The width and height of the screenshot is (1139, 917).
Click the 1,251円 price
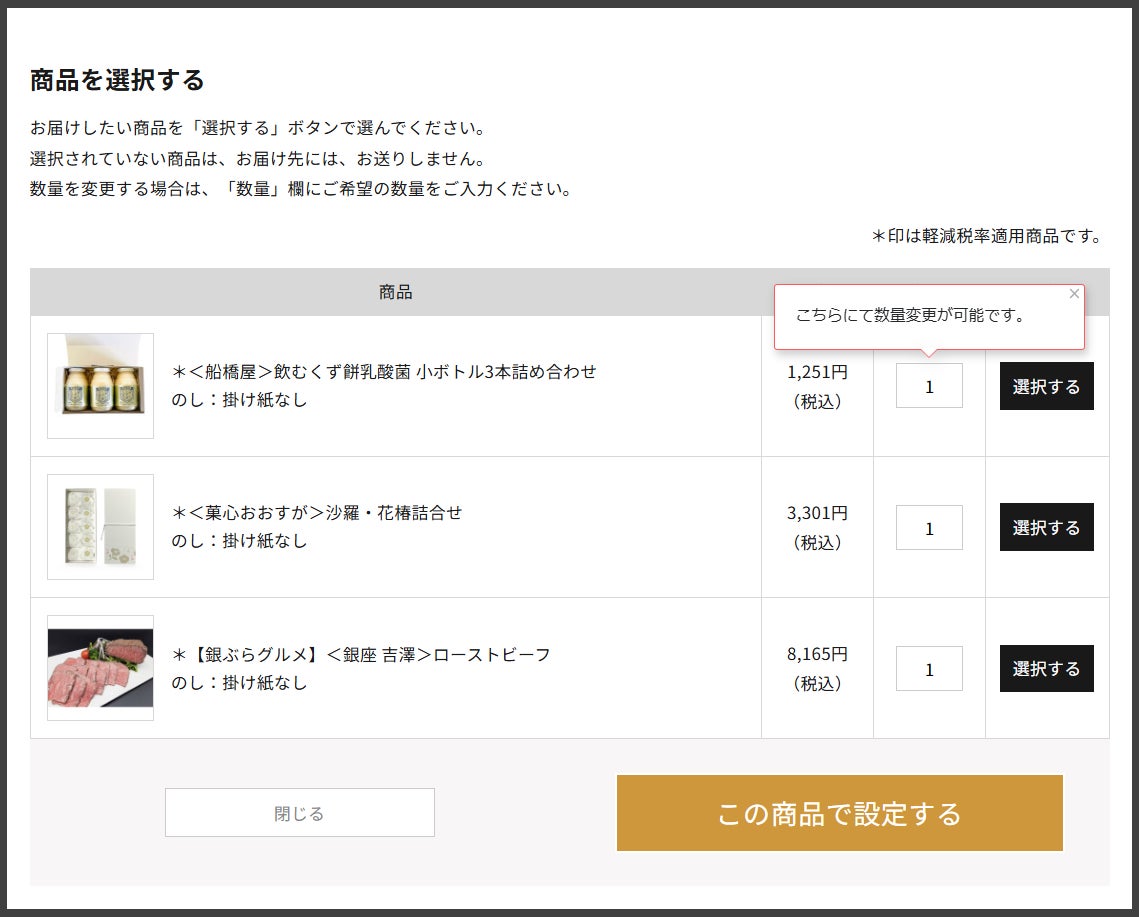[x=817, y=372]
